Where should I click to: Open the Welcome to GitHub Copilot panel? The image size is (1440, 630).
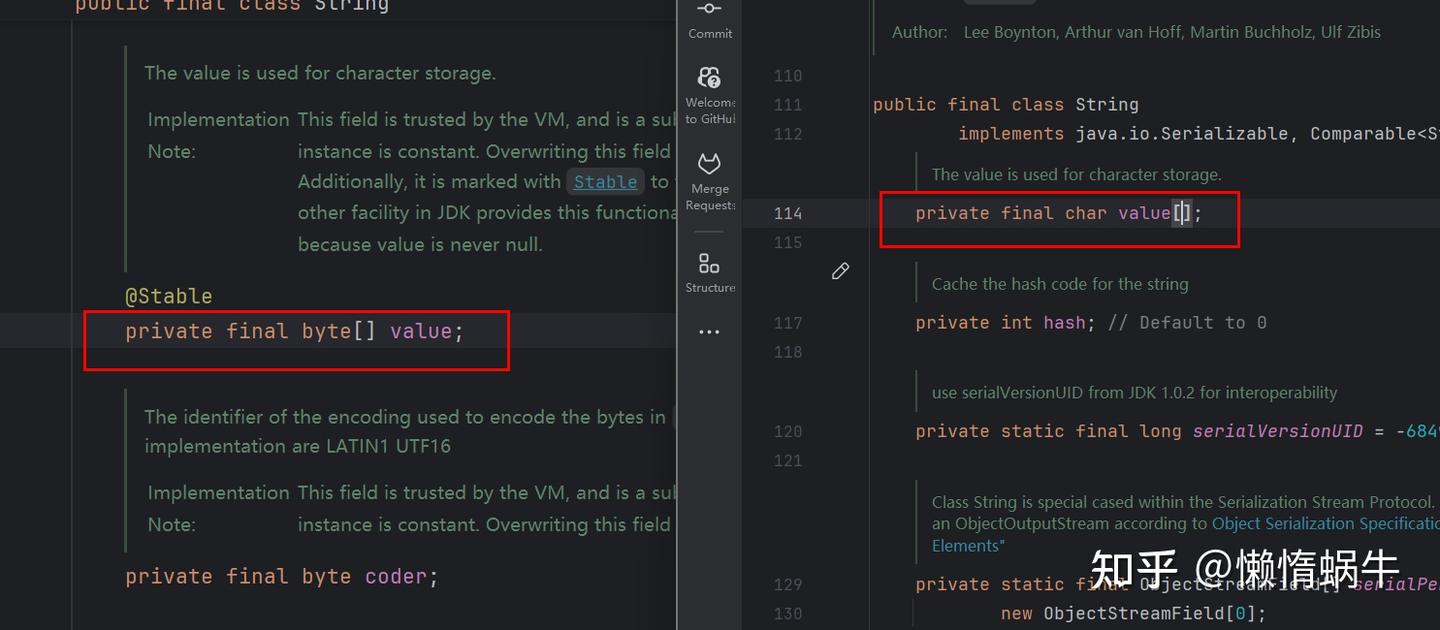pos(710,88)
